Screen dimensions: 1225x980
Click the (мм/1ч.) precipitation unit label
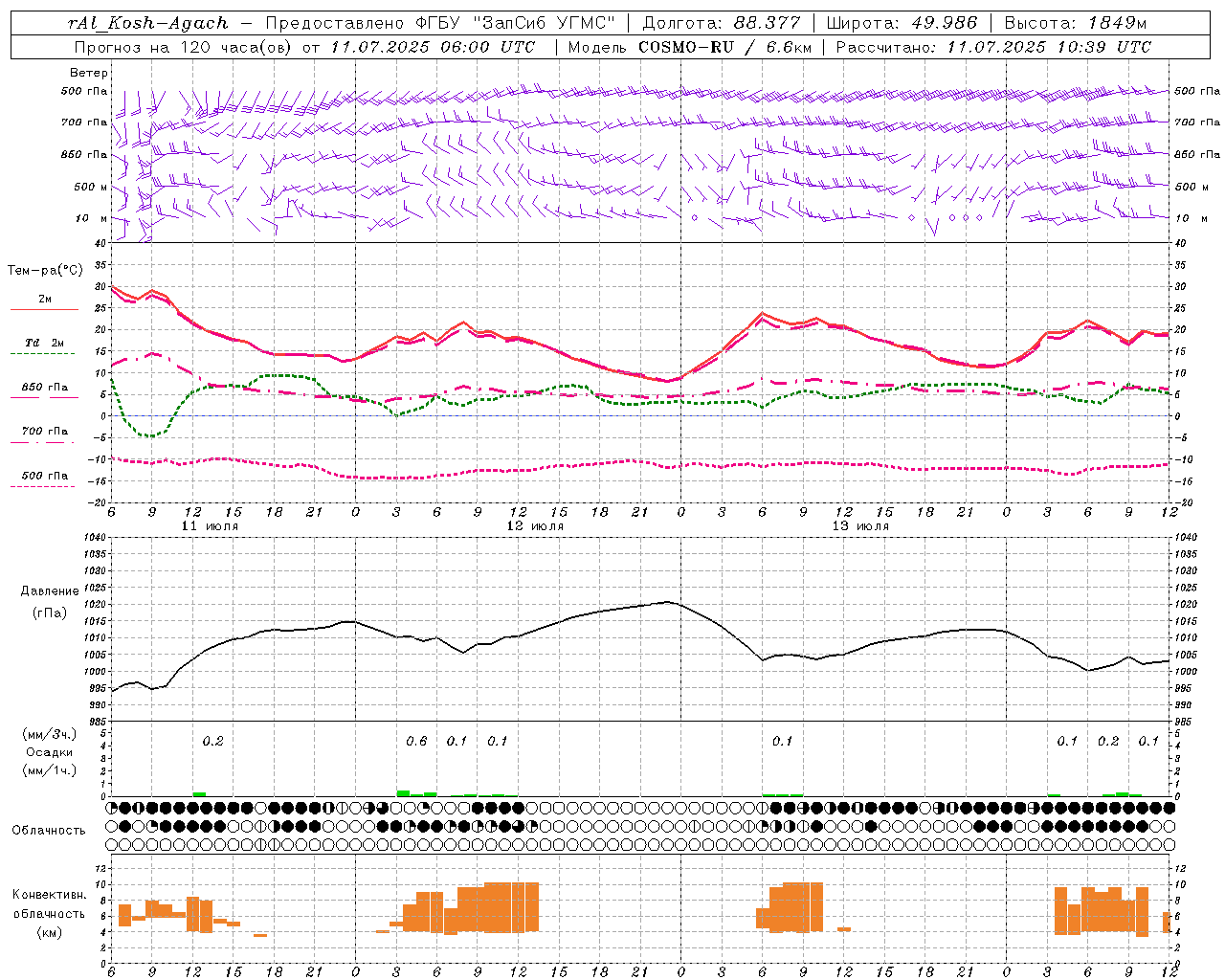click(x=50, y=770)
